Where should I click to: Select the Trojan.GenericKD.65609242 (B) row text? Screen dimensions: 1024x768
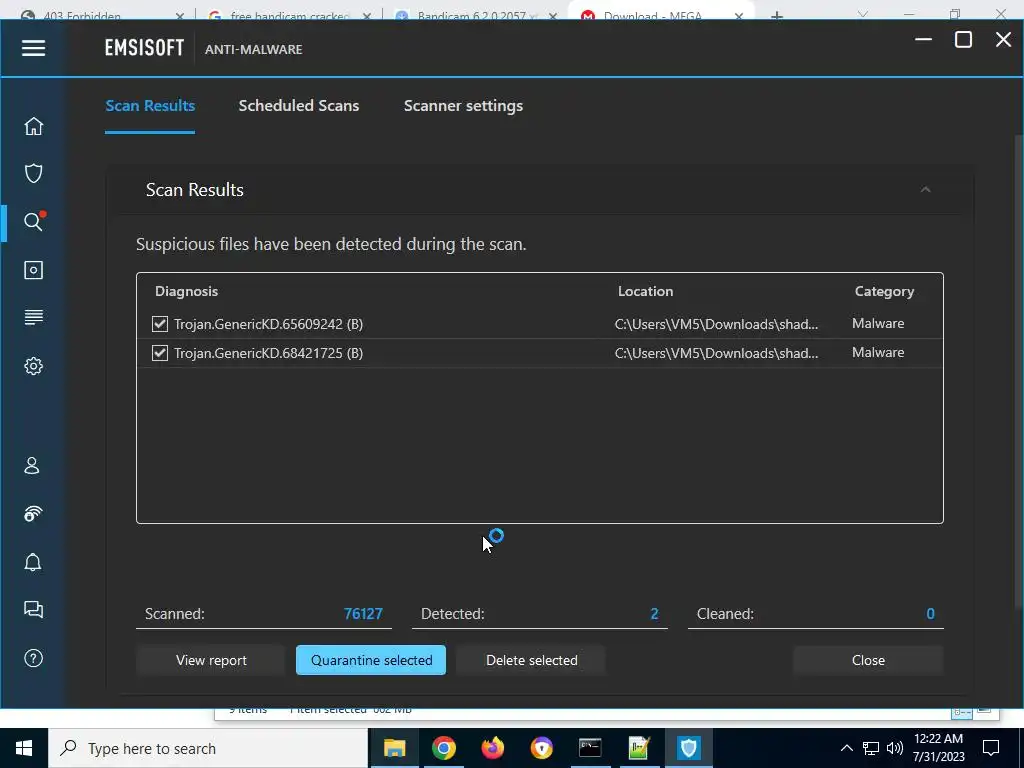(268, 324)
